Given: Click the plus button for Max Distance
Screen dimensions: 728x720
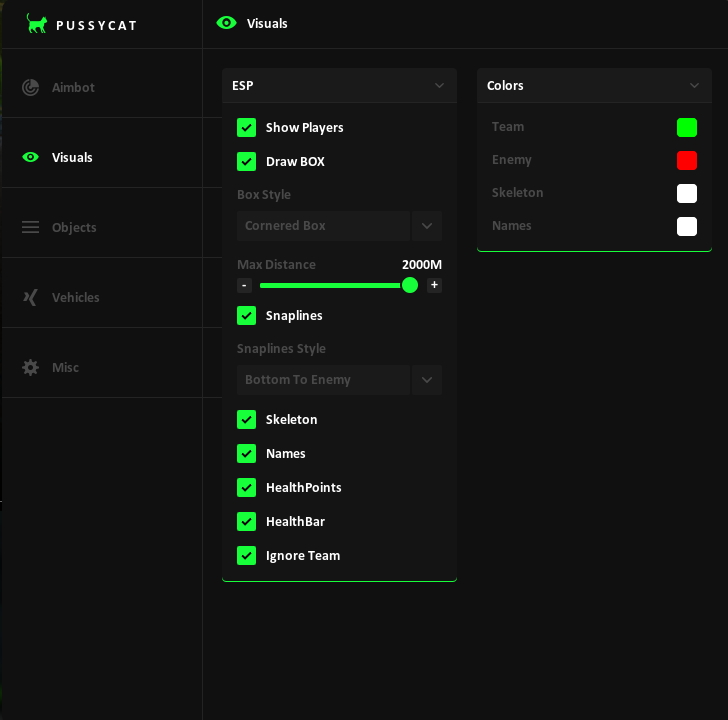Looking at the screenshot, I should [x=434, y=285].
